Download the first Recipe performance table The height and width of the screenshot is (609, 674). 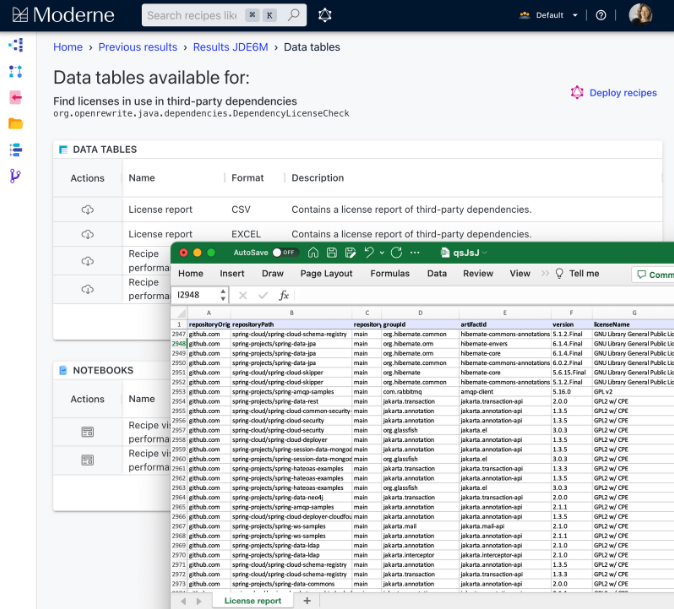(88, 261)
